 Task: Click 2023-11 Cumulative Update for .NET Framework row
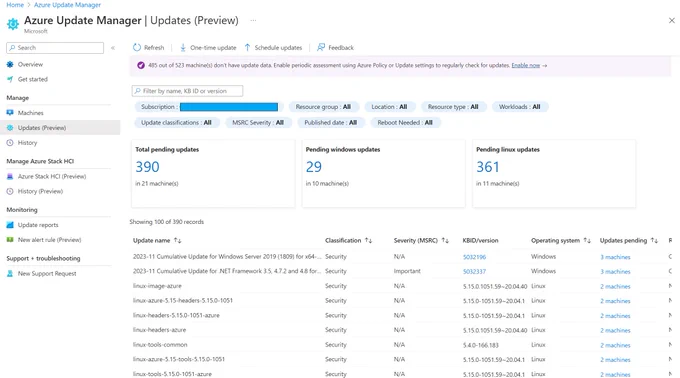[x=227, y=271]
